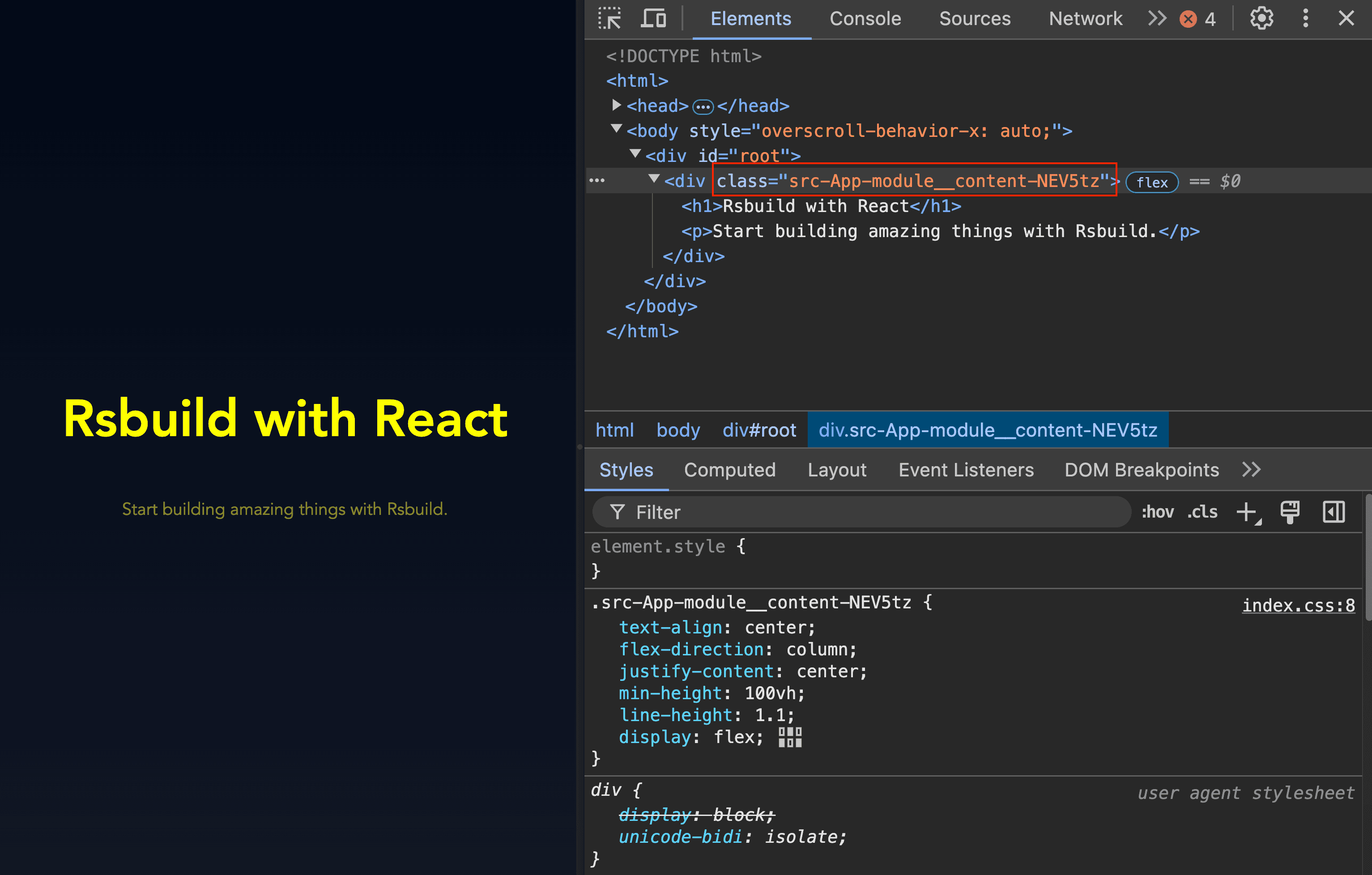Switch to the Console tab
The image size is (1372, 875).
click(865, 19)
